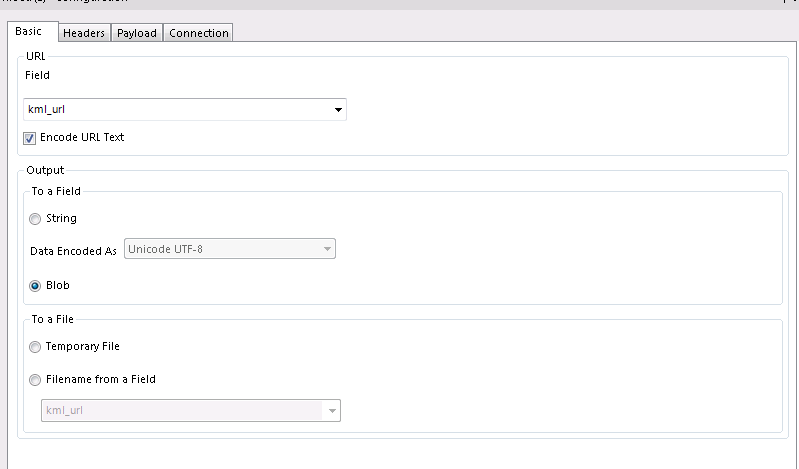Open the disabled filename field dropdown
This screenshot has height=469, width=799.
pyautogui.click(x=191, y=410)
